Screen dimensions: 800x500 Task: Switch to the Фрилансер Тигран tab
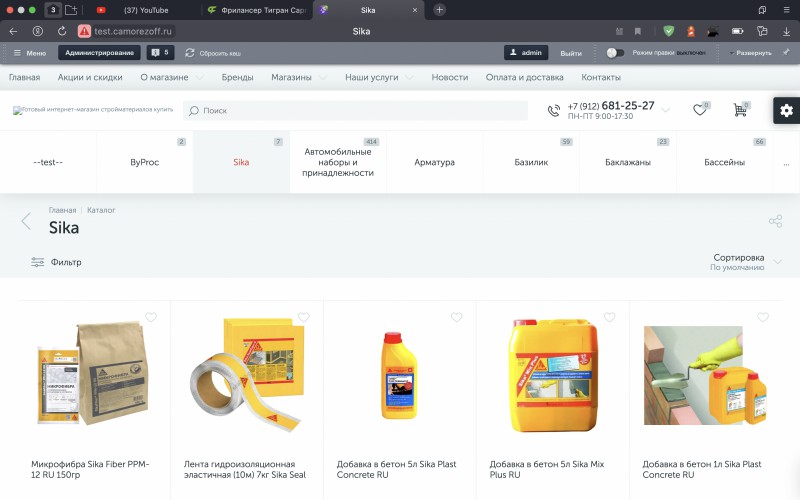click(x=257, y=10)
